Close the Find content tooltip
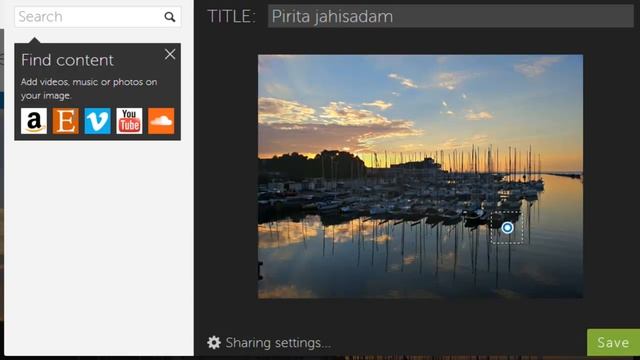Image resolution: width=640 pixels, height=360 pixels. (x=170, y=54)
